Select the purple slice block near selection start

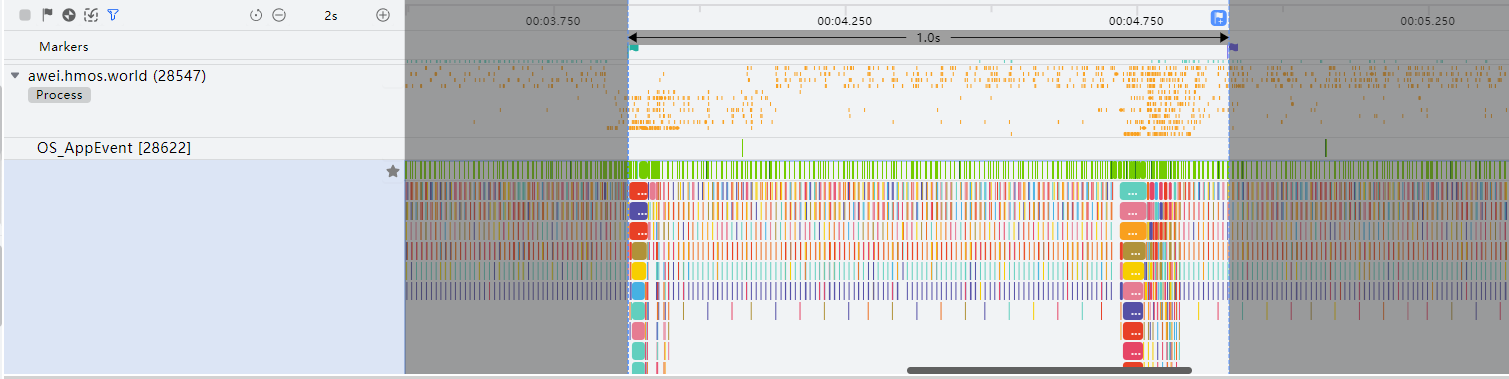pyautogui.click(x=638, y=211)
